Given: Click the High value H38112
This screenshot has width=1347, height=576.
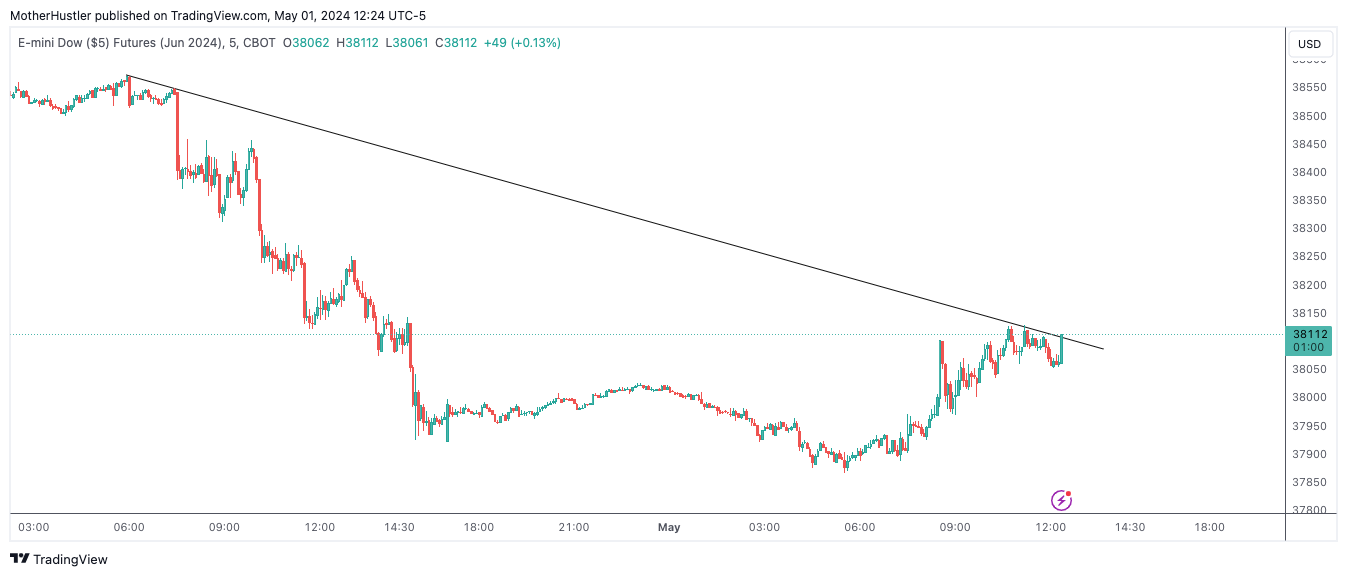Looking at the screenshot, I should (356, 43).
